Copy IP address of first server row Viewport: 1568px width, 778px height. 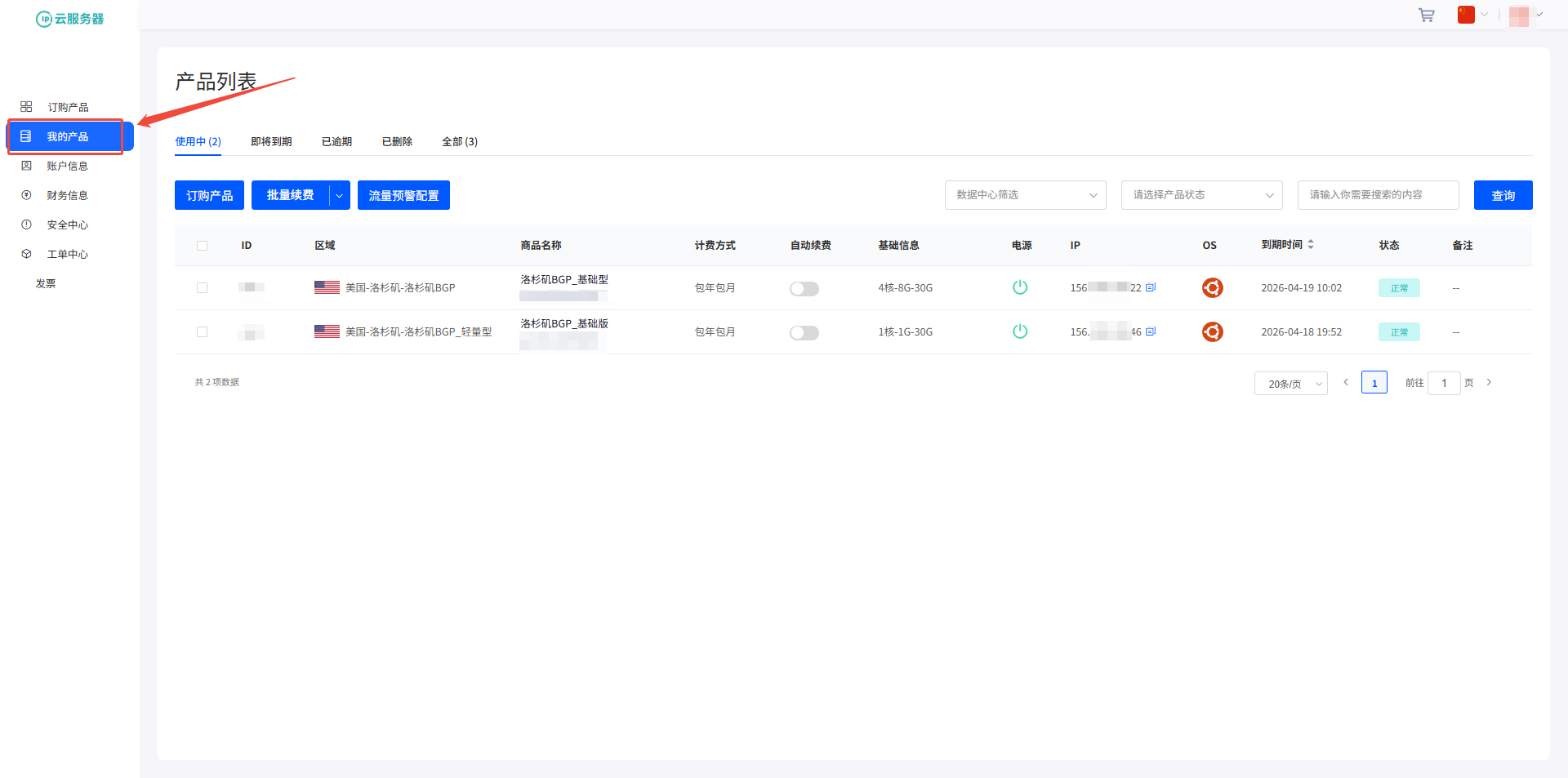tap(1151, 287)
